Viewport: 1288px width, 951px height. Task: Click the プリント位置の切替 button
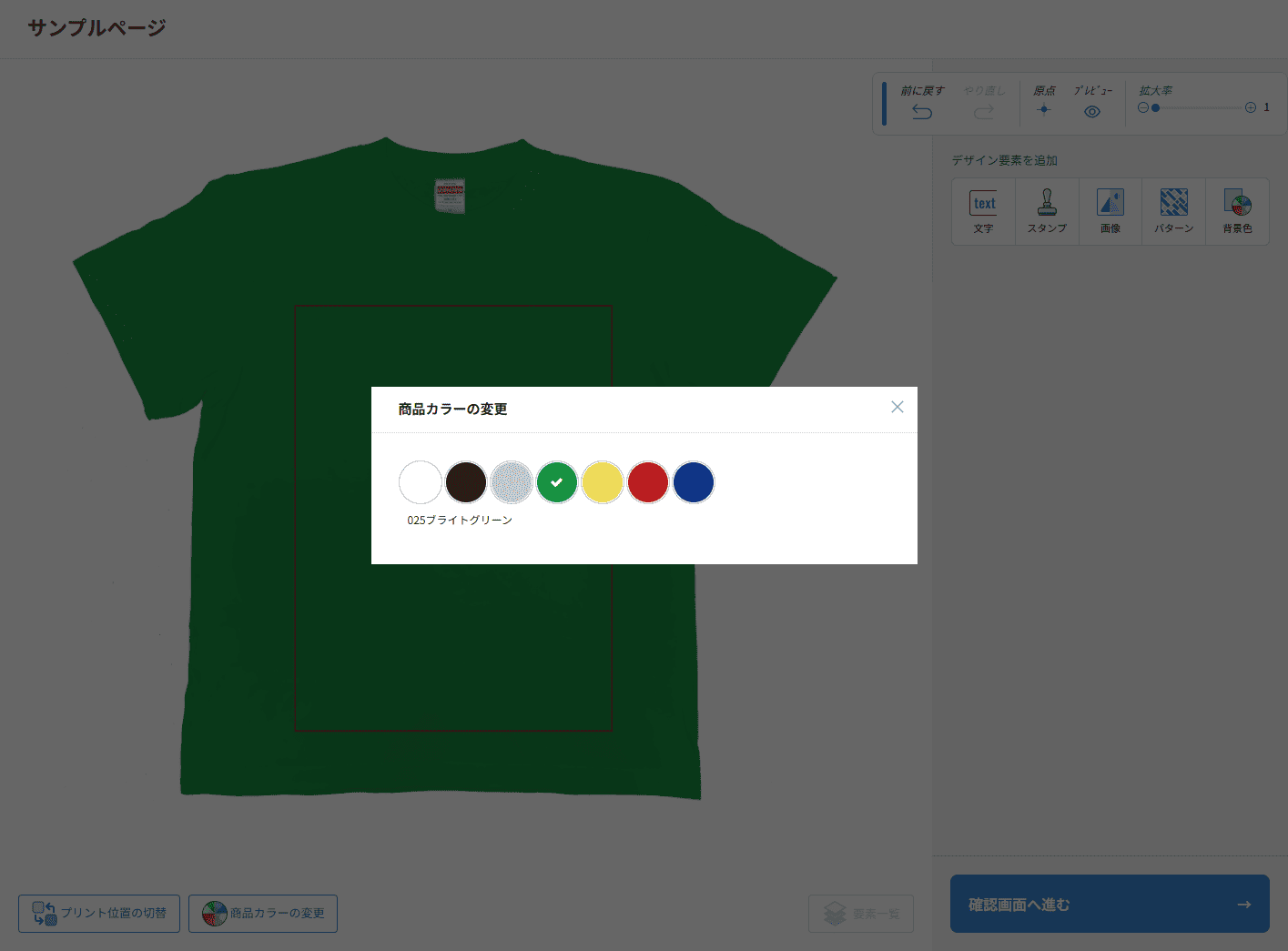[99, 913]
